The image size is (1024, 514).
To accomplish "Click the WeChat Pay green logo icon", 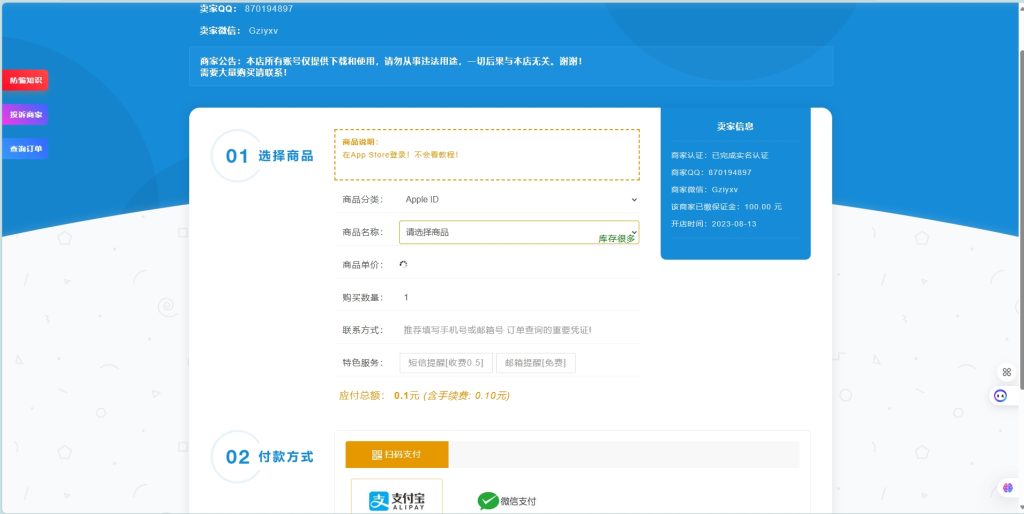I will point(488,501).
